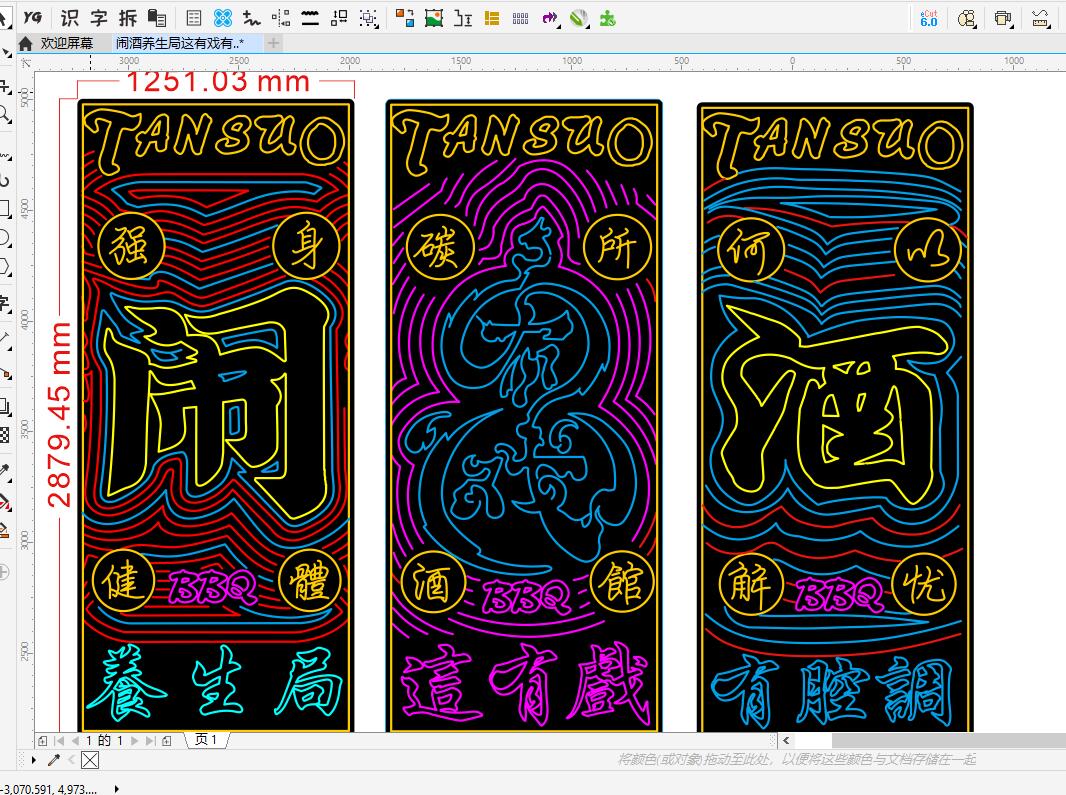1066x795 pixels.
Task: Click the cursor coordinates -3,070.591 readout
Action: tap(50, 790)
